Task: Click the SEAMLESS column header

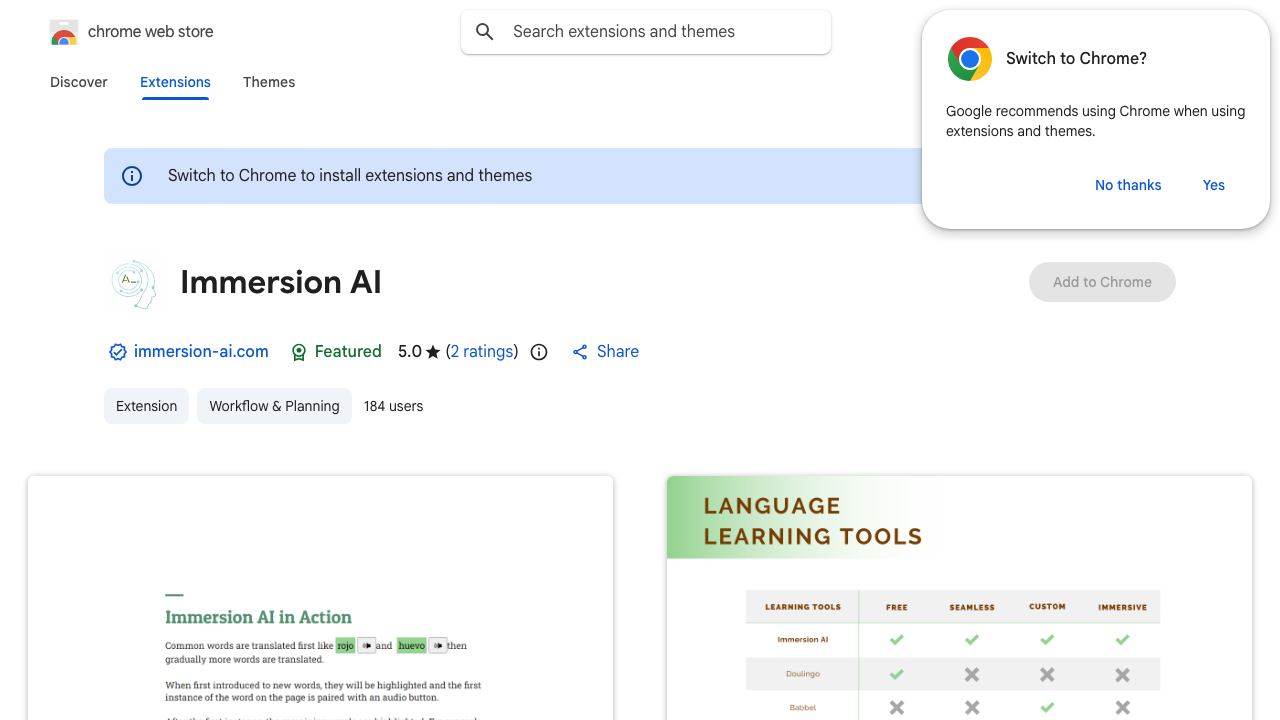Action: (972, 607)
